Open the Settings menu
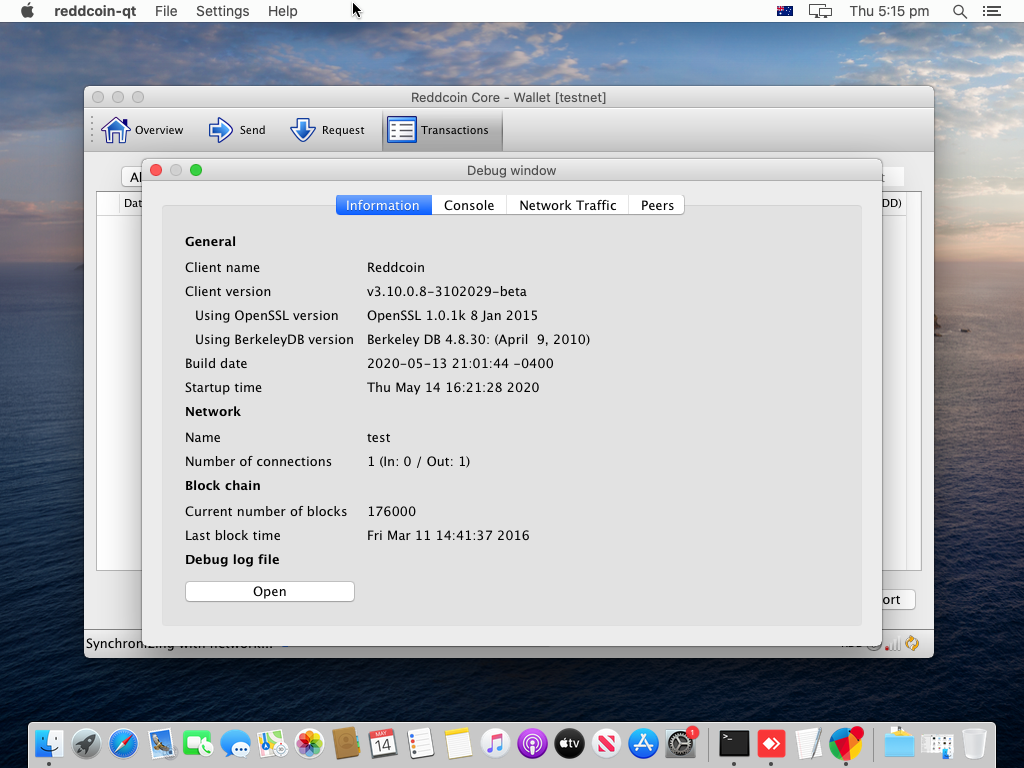 (223, 11)
